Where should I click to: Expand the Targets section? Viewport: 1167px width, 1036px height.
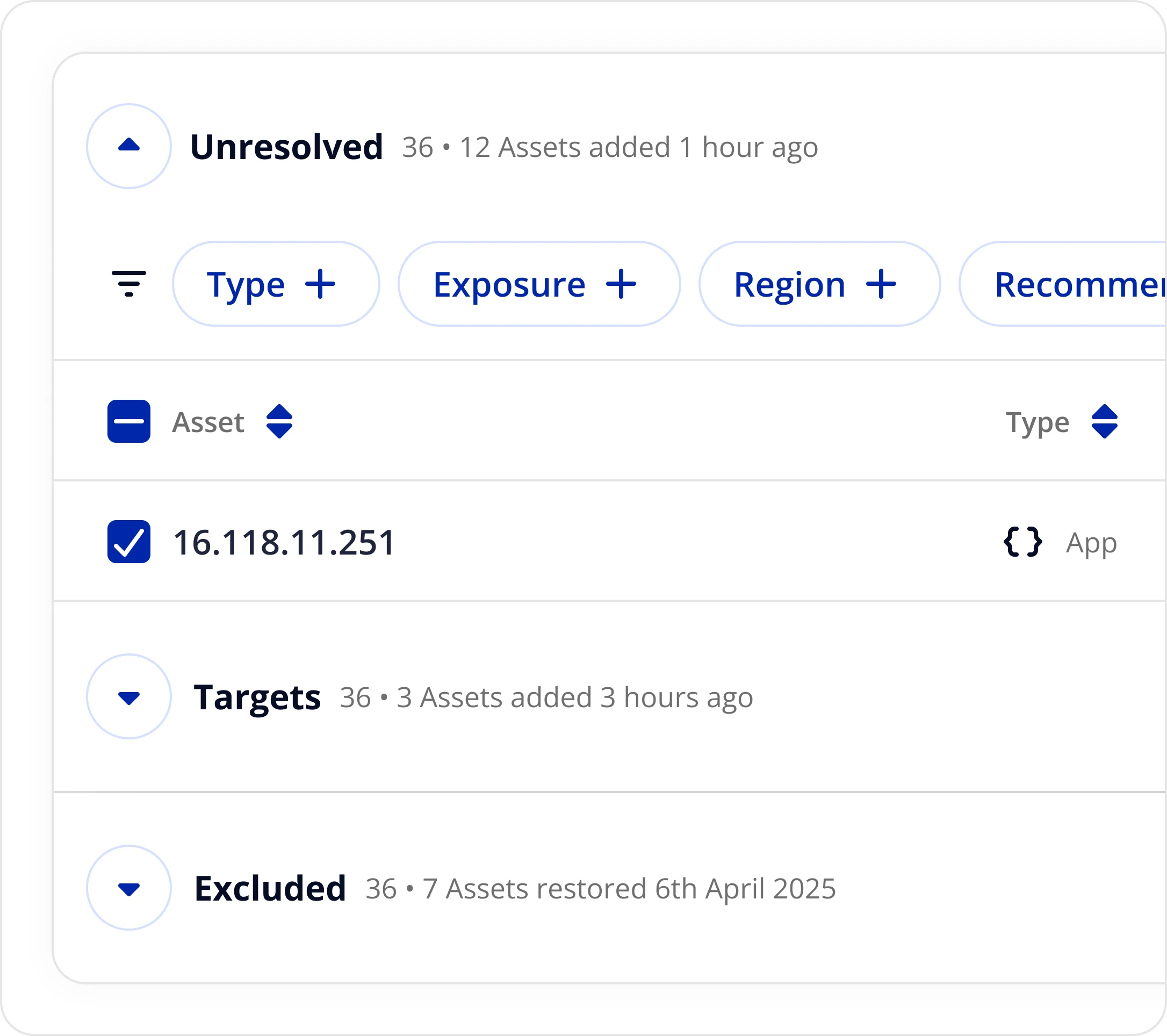tap(128, 697)
